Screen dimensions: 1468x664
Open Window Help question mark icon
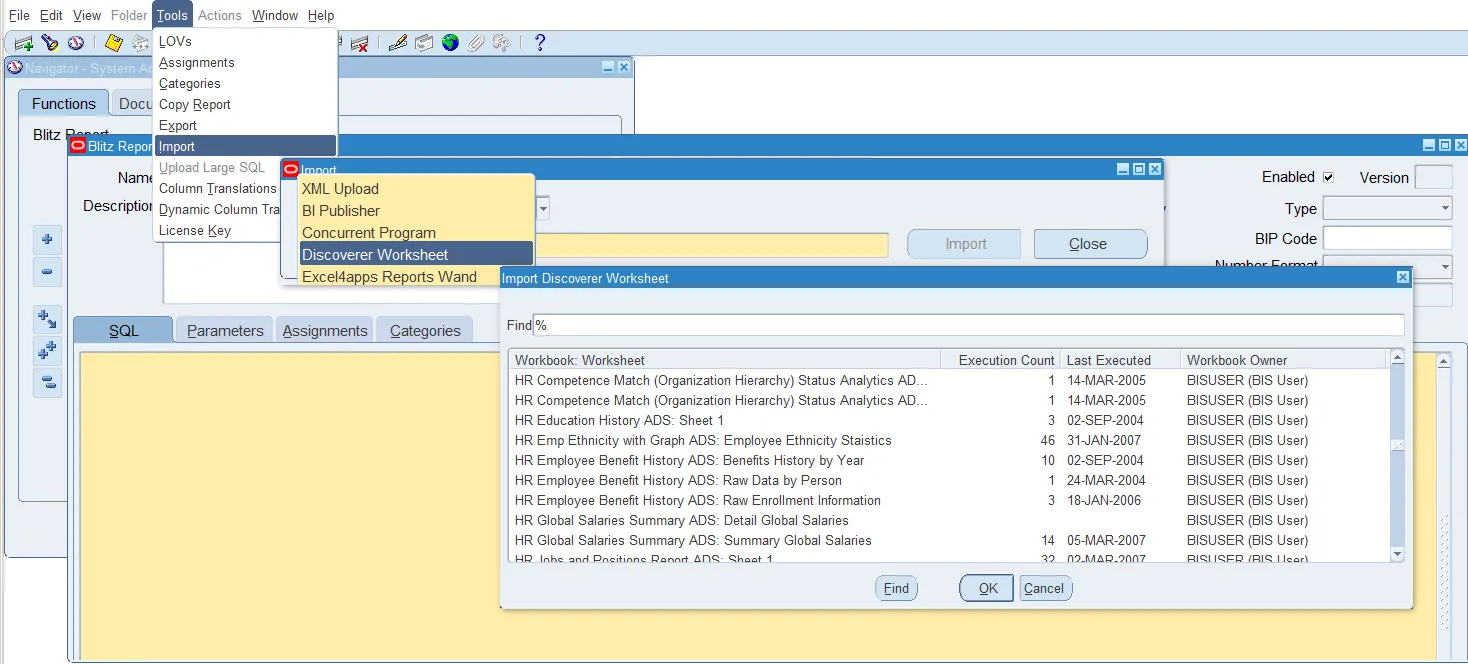click(x=540, y=43)
